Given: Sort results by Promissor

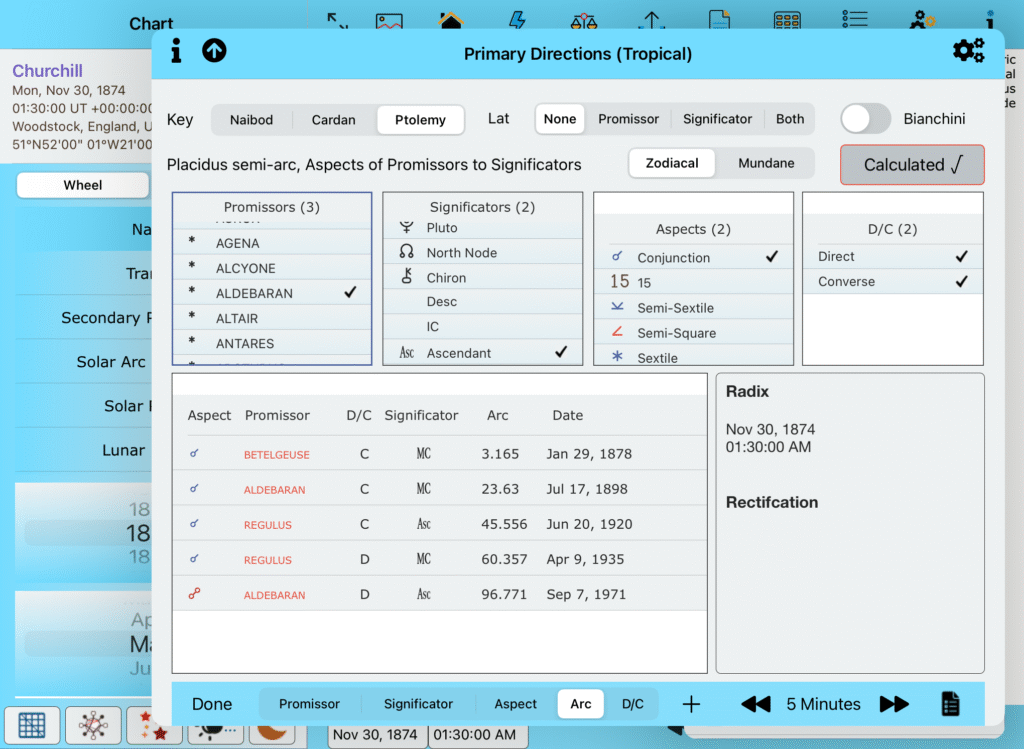Looking at the screenshot, I should click(x=309, y=704).
